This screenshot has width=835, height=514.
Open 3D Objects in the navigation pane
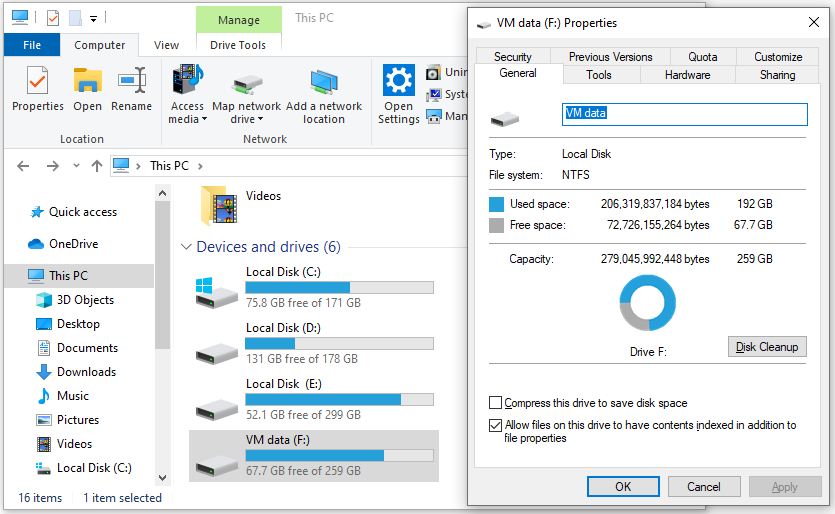point(85,300)
